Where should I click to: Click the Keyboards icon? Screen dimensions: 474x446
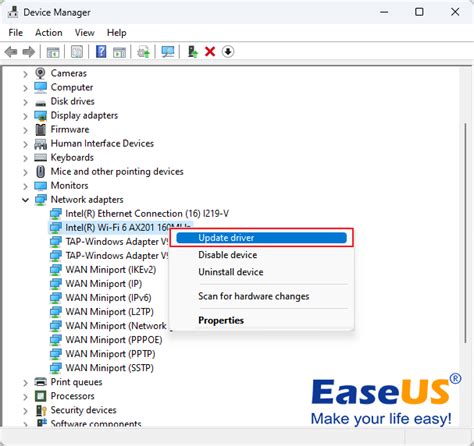click(x=40, y=157)
